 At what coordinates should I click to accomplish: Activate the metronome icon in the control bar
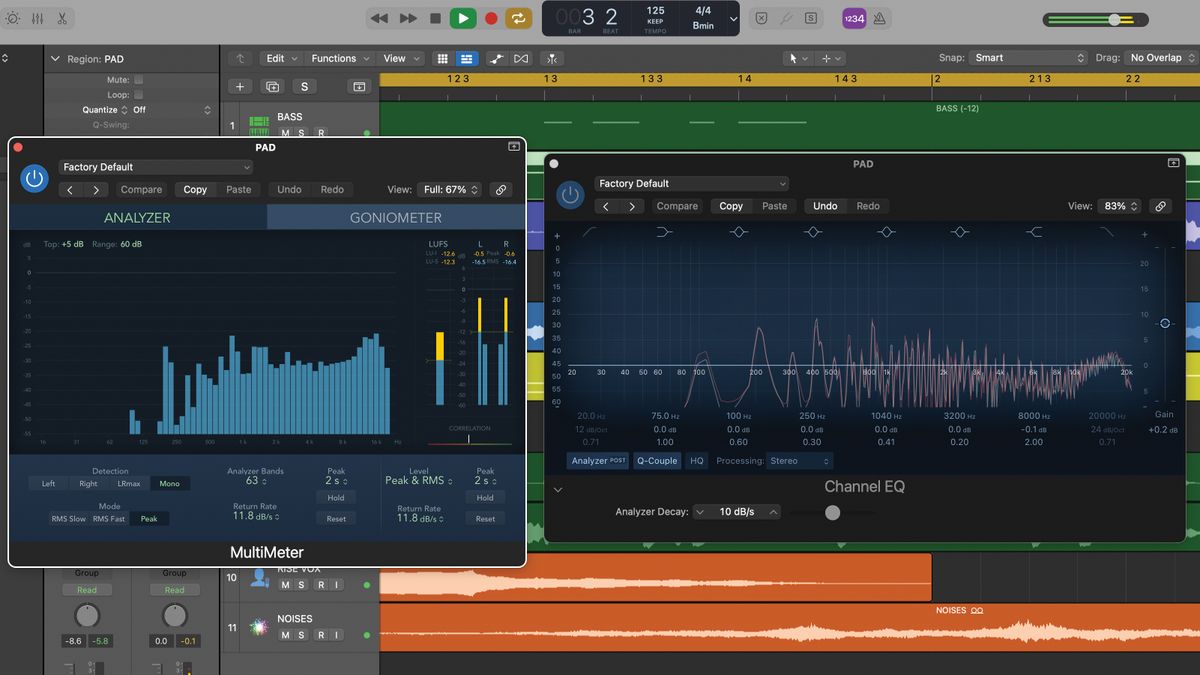(878, 18)
